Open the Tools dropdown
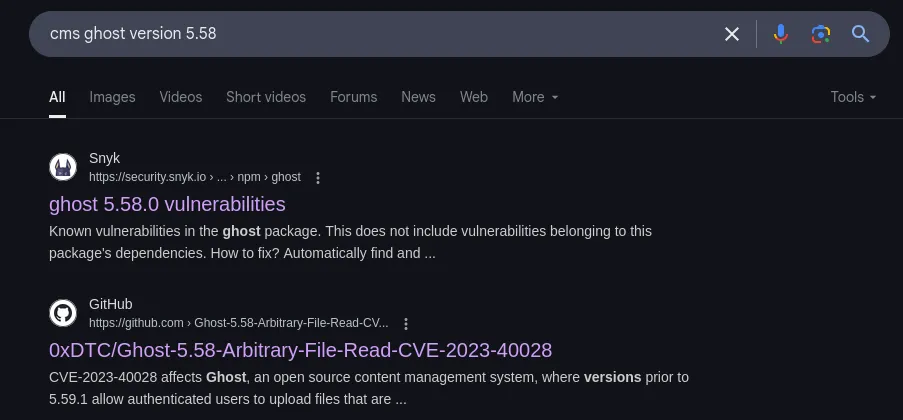 853,97
